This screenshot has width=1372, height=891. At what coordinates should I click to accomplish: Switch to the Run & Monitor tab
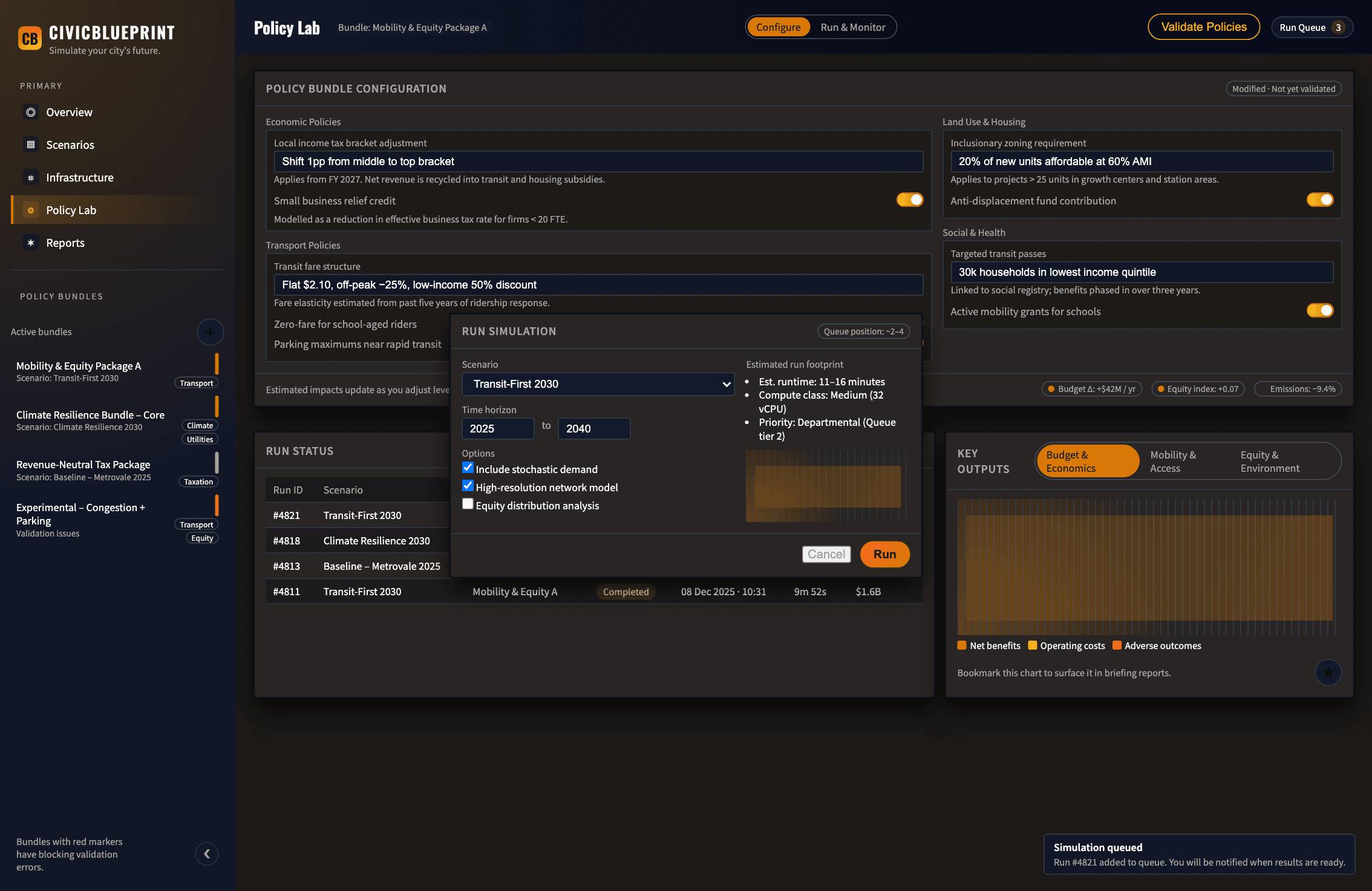pyautogui.click(x=852, y=27)
